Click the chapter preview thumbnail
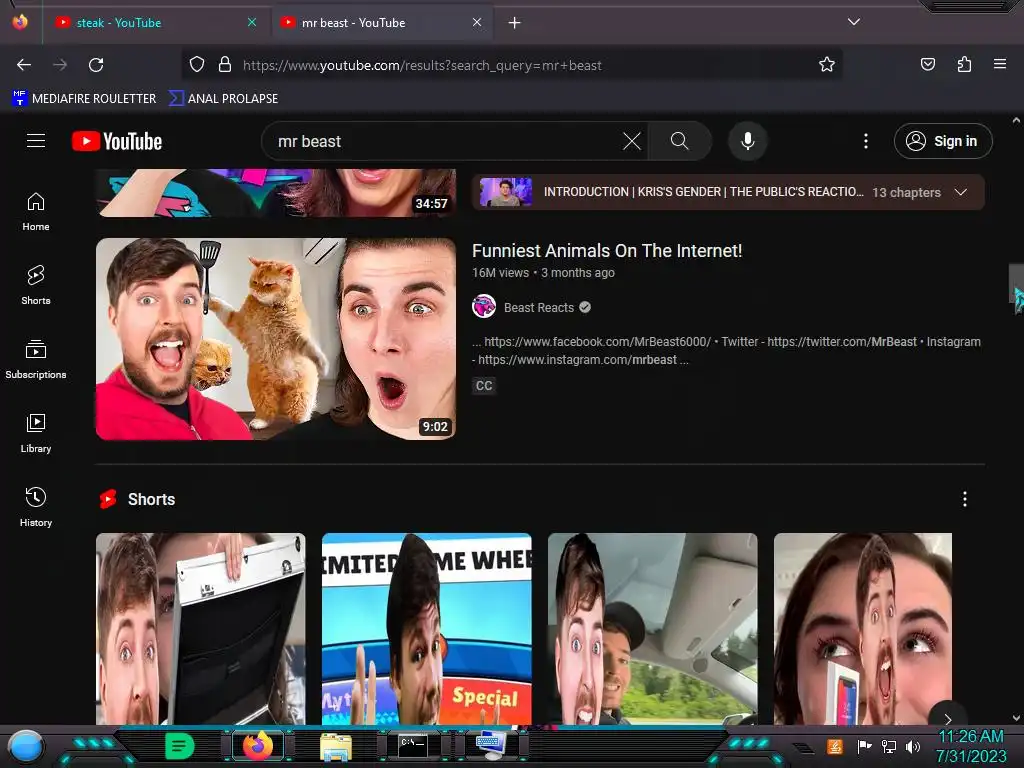The width and height of the screenshot is (1024, 768). point(506,192)
